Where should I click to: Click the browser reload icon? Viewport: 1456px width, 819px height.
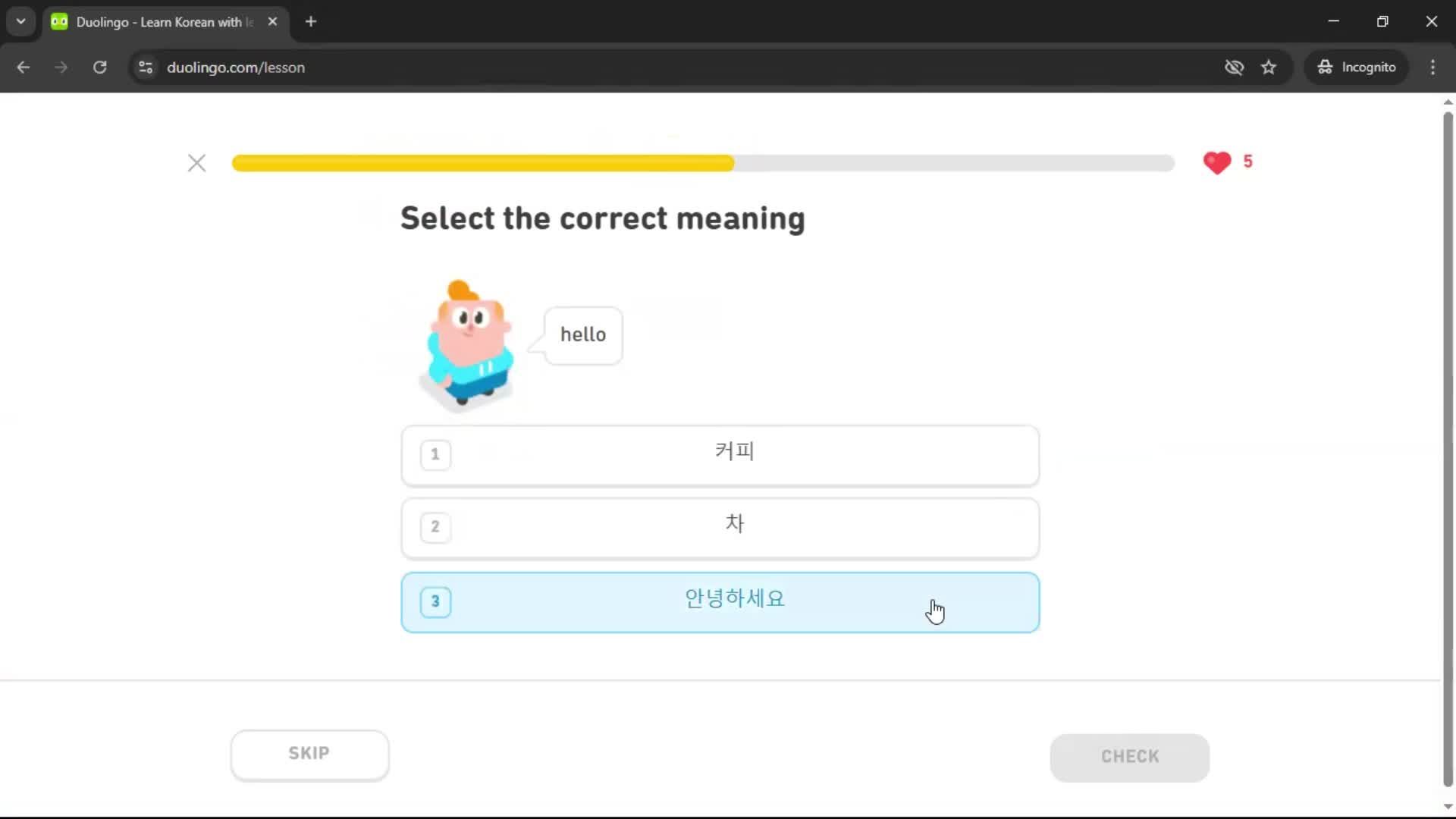[x=99, y=67]
